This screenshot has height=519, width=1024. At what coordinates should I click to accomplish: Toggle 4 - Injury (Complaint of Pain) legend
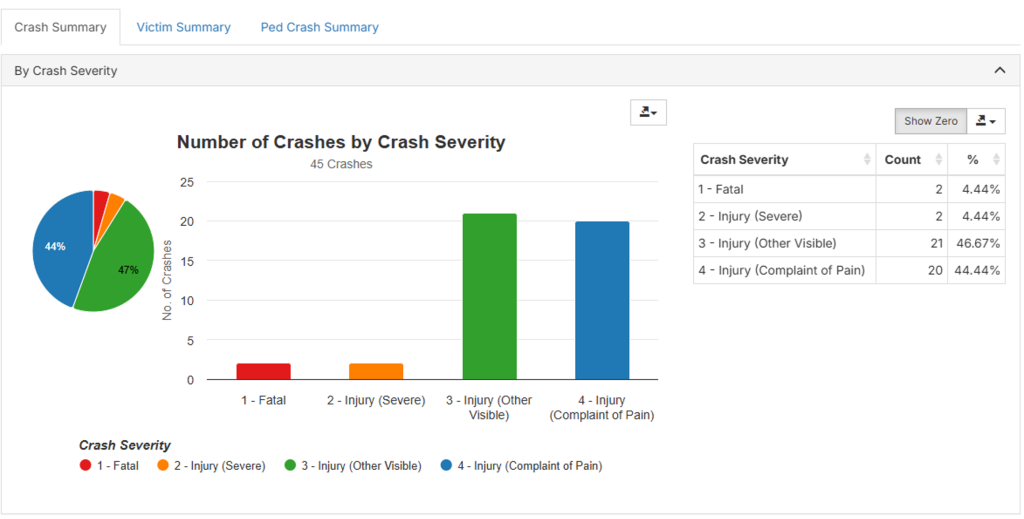tap(521, 466)
